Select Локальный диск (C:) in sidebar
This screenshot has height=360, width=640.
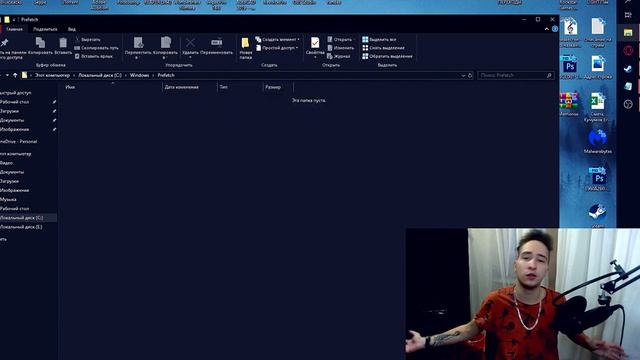click(28, 218)
